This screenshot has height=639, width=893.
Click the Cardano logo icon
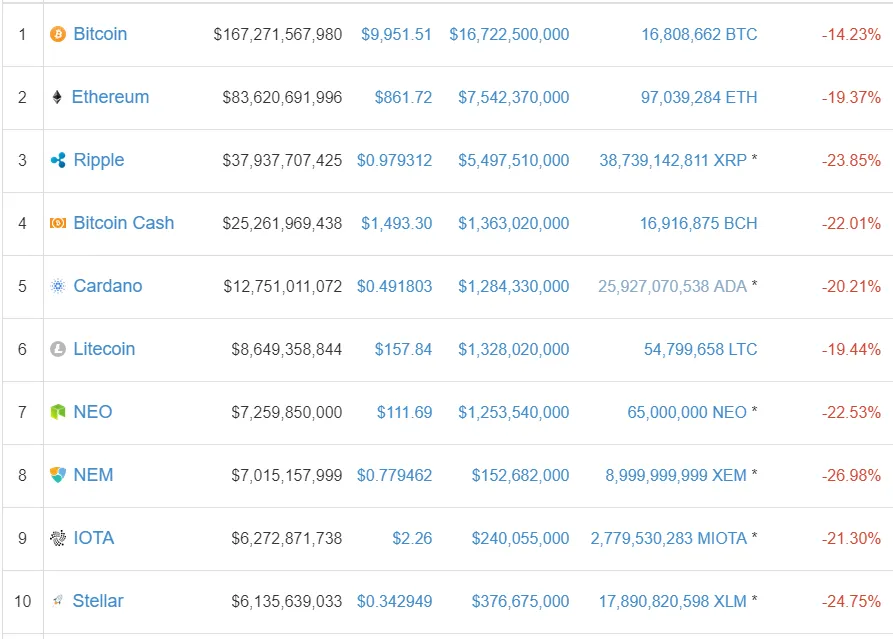58,286
